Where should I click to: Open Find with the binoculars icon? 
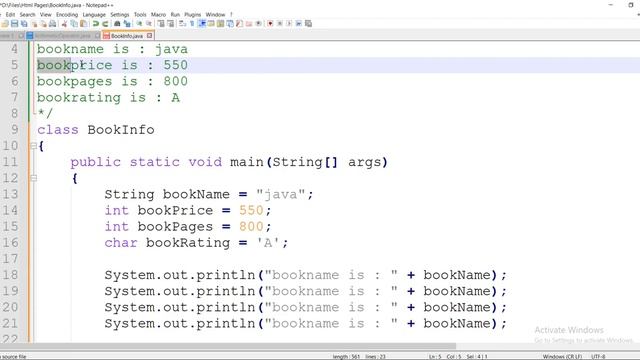tap(117, 24)
